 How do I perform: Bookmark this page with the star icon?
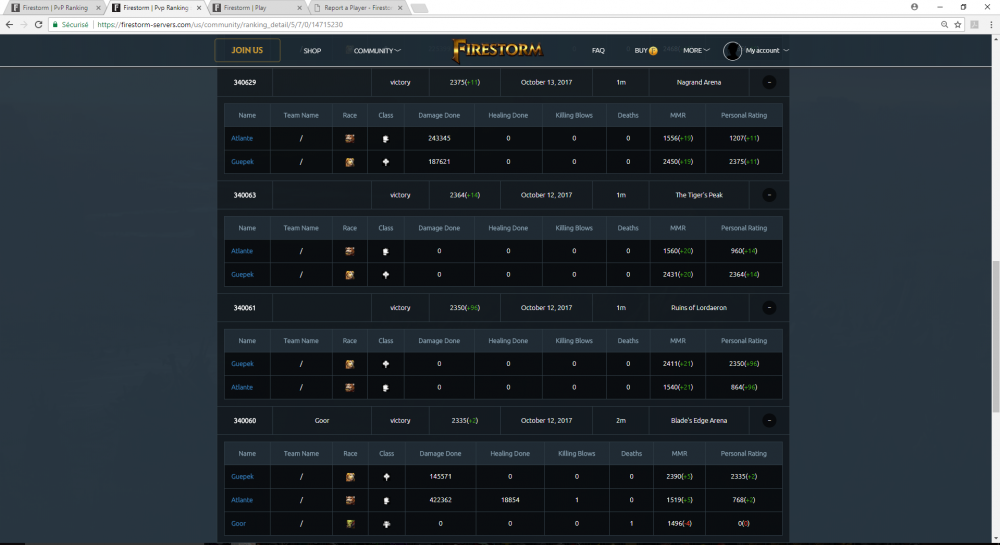957,24
